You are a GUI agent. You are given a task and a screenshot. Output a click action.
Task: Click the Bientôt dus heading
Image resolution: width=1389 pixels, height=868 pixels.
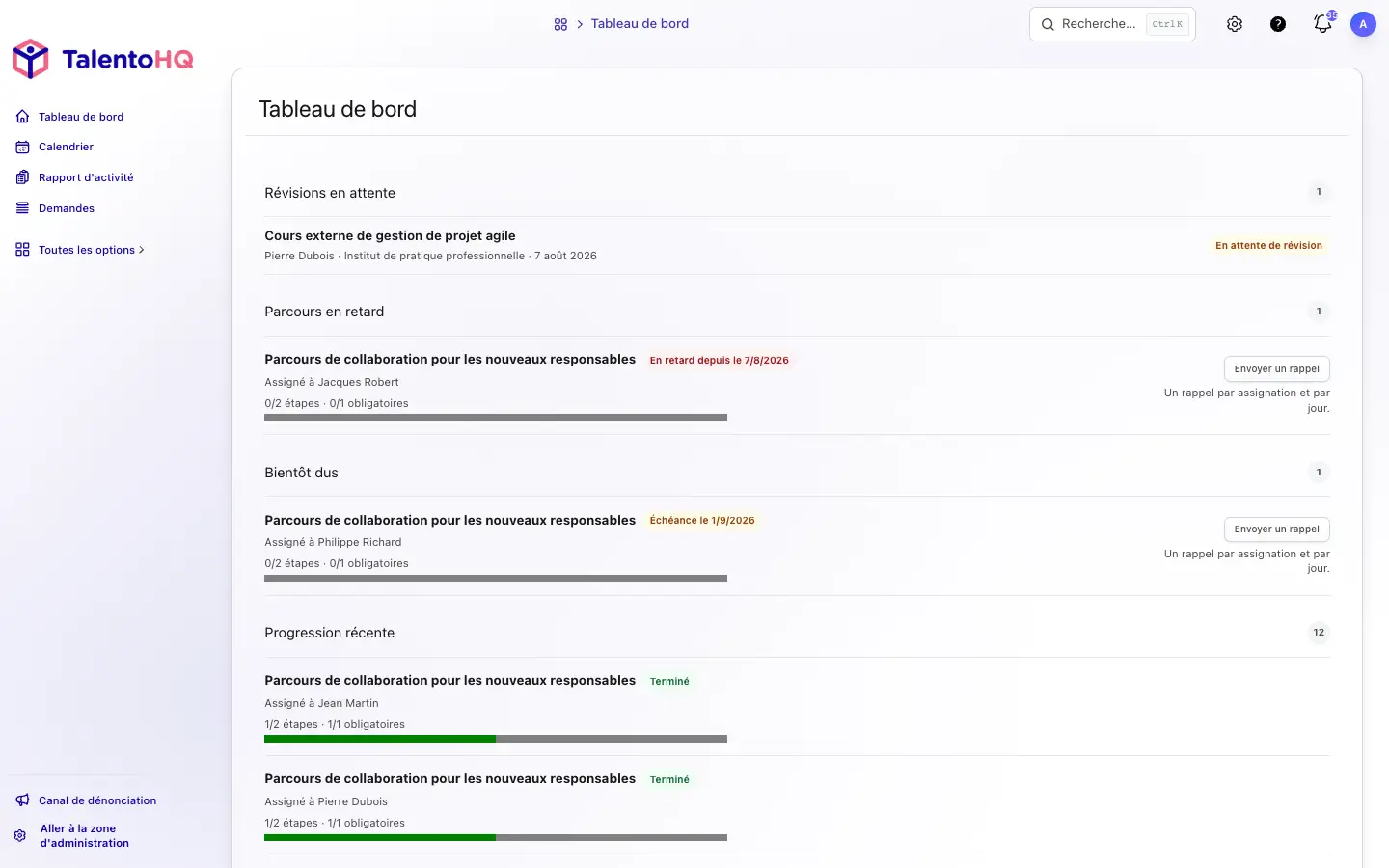click(301, 473)
